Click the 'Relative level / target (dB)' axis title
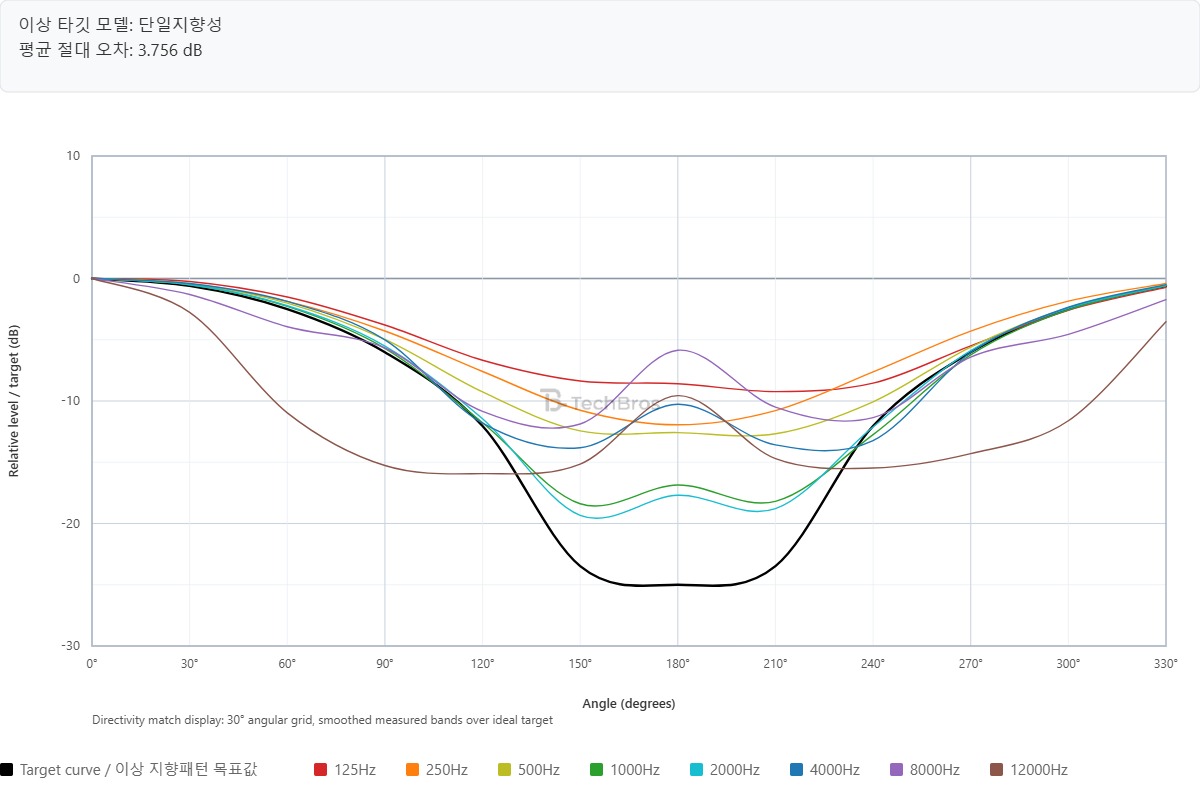1200x800 pixels. click(14, 401)
